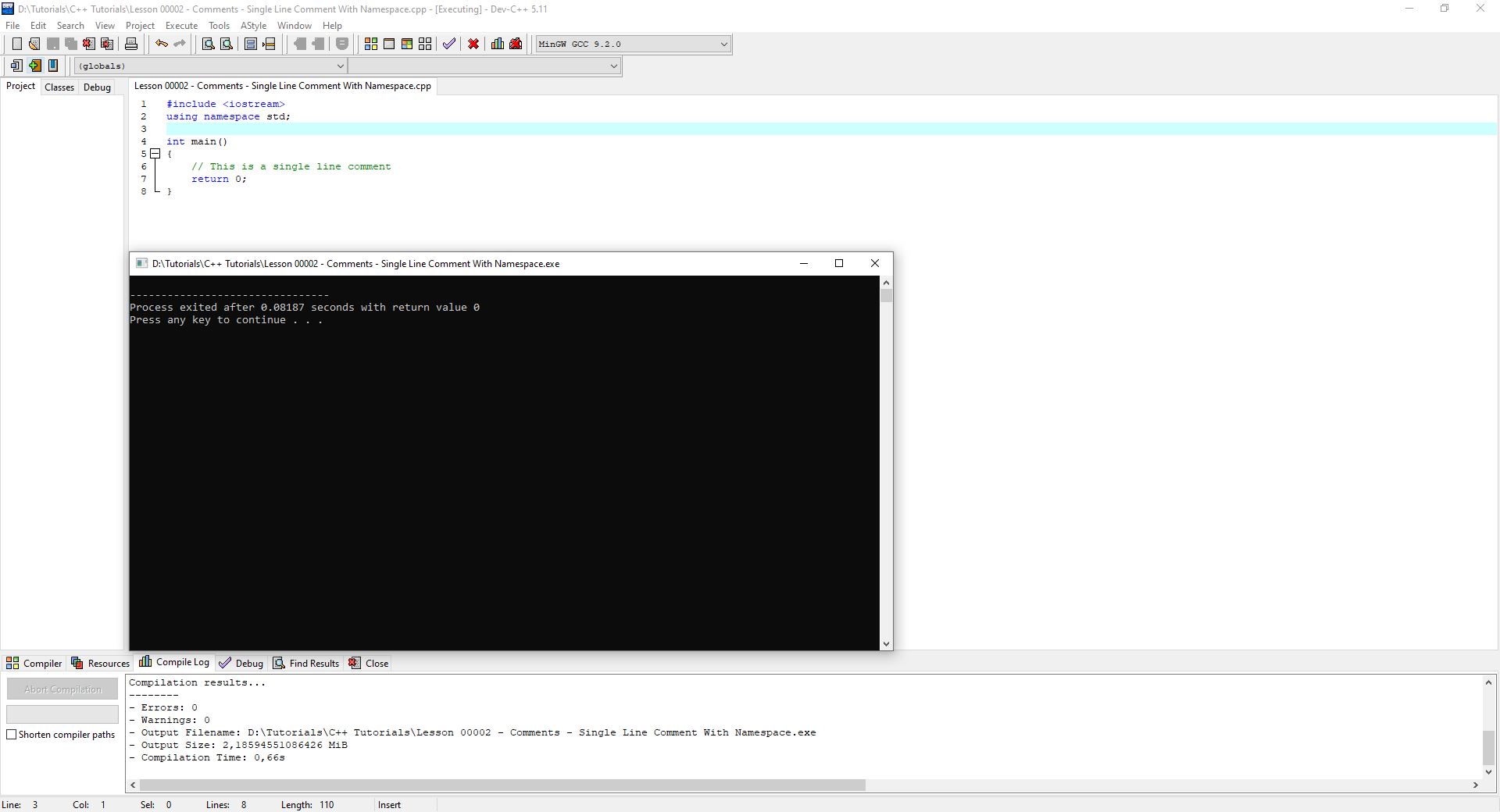Click the Compile four-squares icon

click(x=371, y=45)
